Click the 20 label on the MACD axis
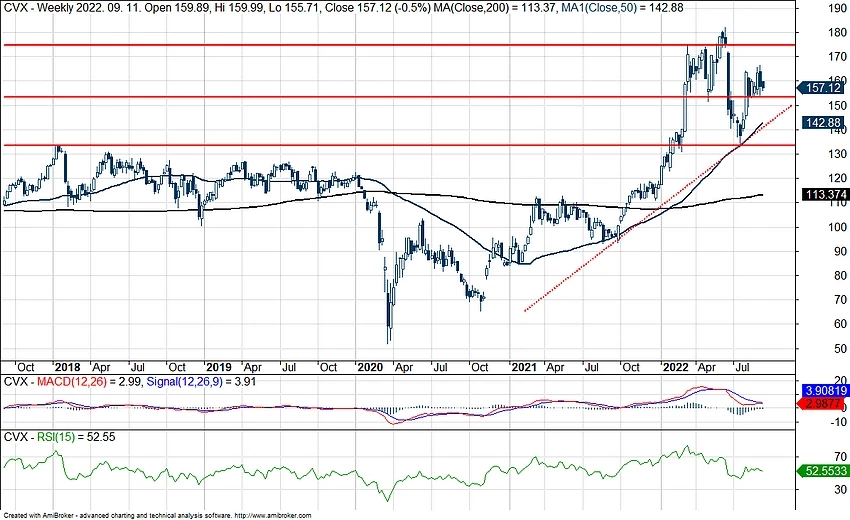The width and height of the screenshot is (850, 520). (x=841, y=380)
